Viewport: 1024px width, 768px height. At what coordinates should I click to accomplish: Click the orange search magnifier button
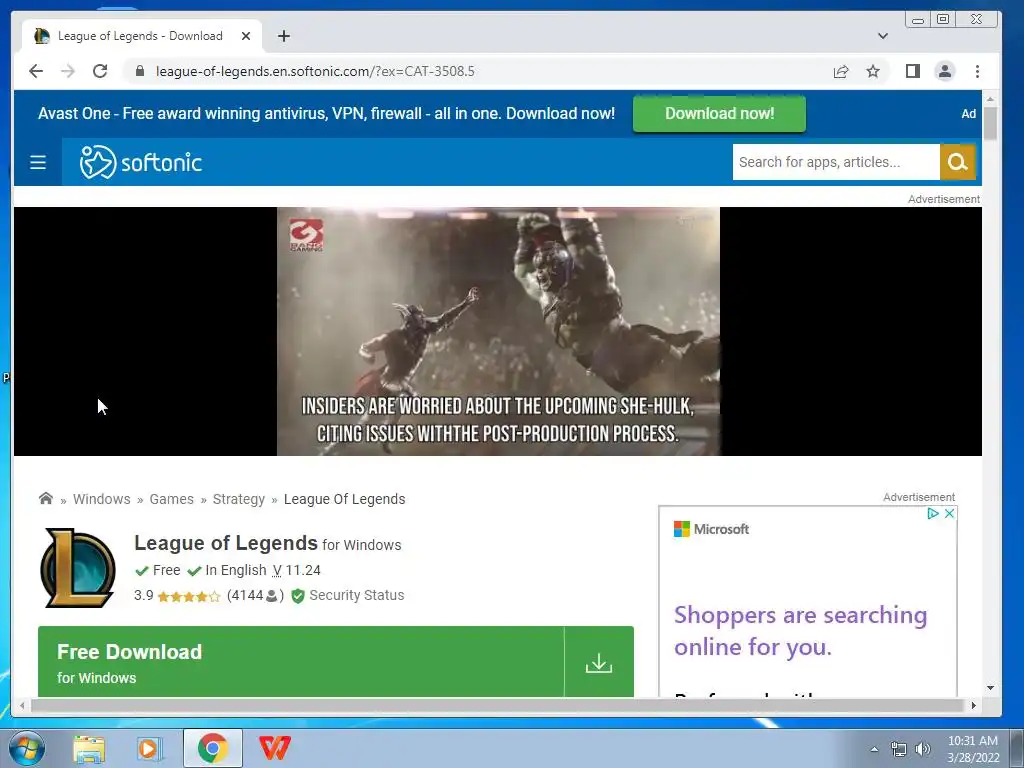point(957,162)
